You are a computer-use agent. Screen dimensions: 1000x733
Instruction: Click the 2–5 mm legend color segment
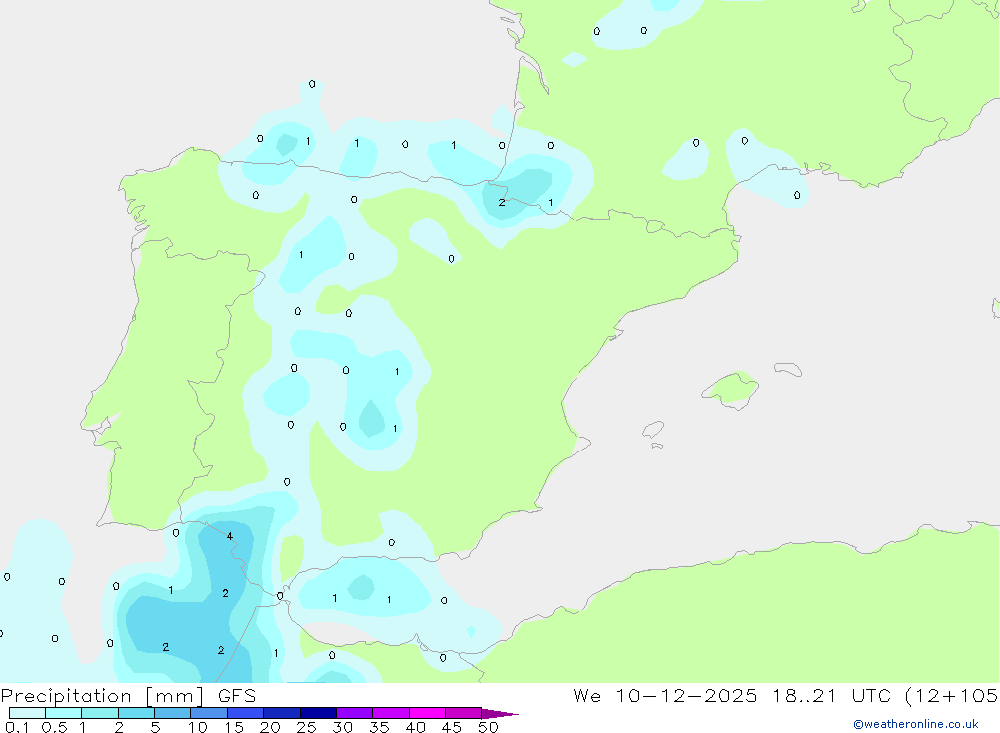point(136,713)
